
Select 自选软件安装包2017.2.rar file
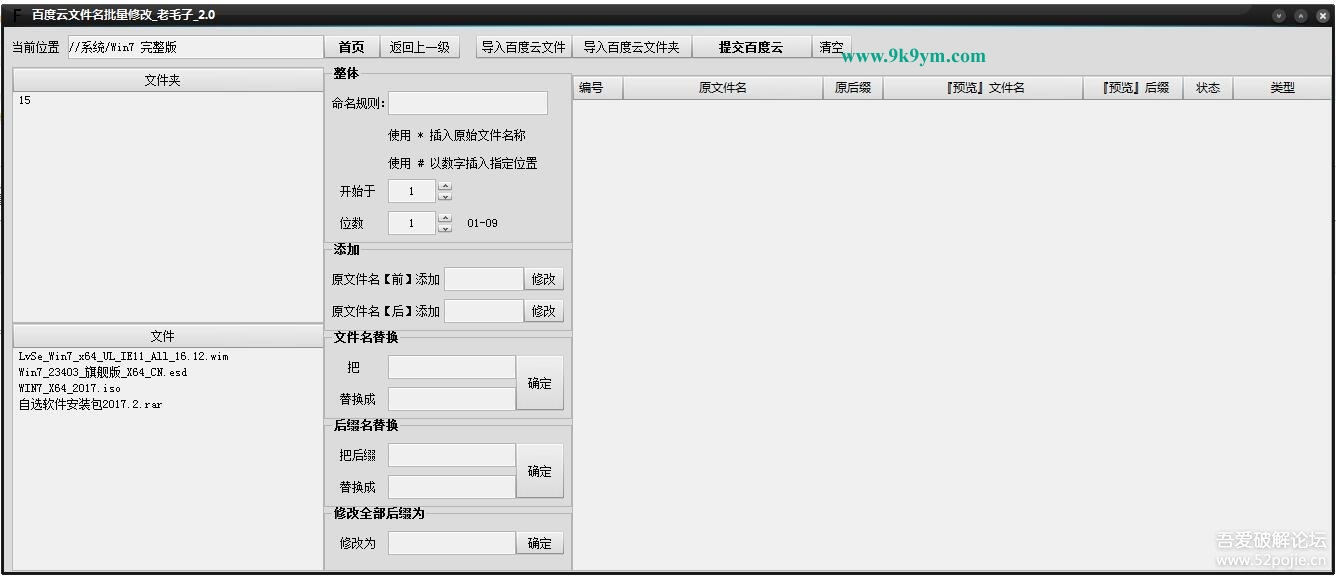point(90,404)
